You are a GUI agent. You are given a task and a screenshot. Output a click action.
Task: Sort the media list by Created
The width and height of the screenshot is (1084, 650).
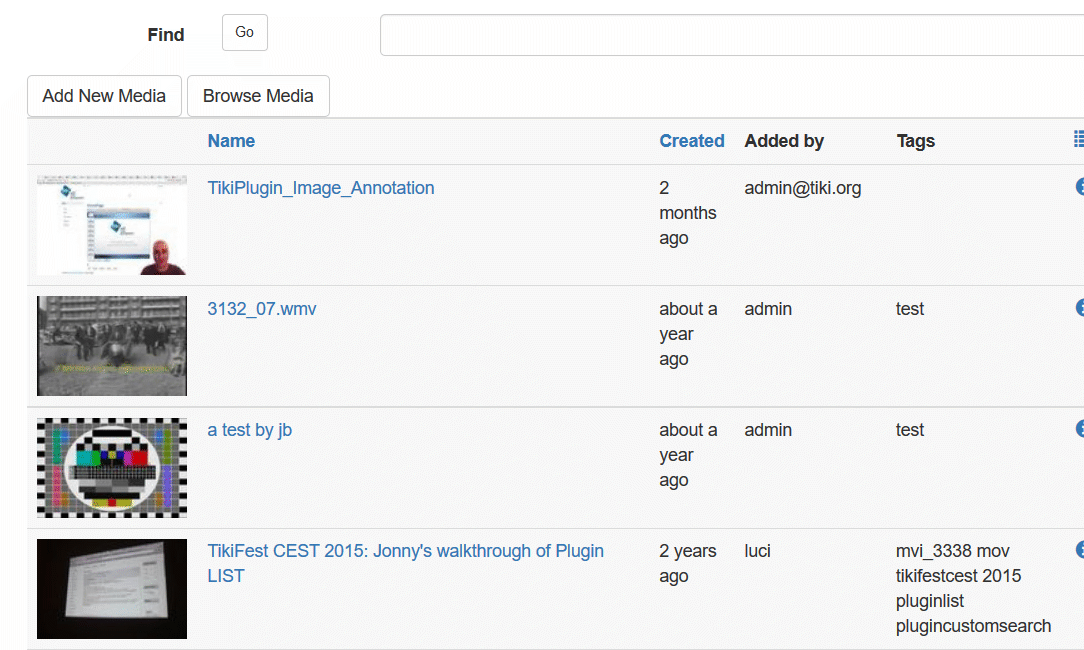[691, 141]
